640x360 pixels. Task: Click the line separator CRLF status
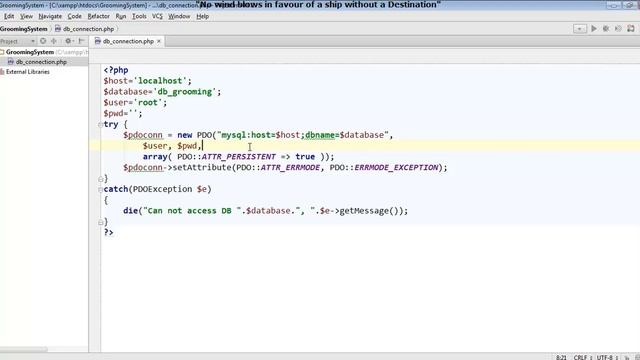(582, 357)
